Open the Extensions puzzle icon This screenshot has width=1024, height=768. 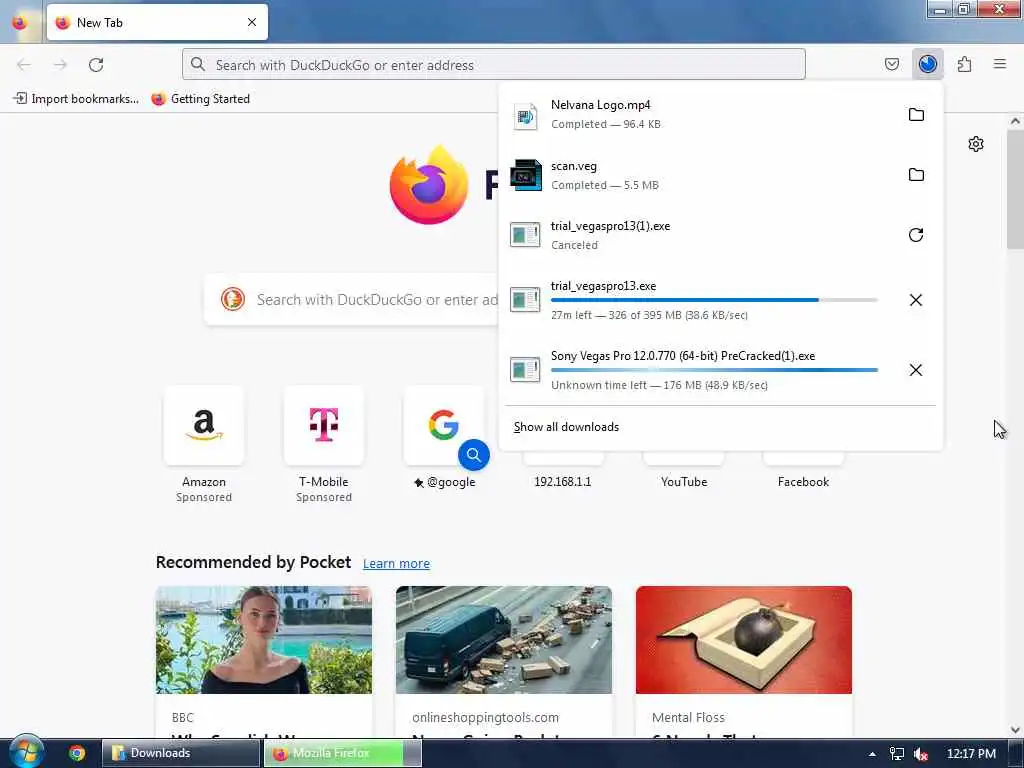click(964, 64)
